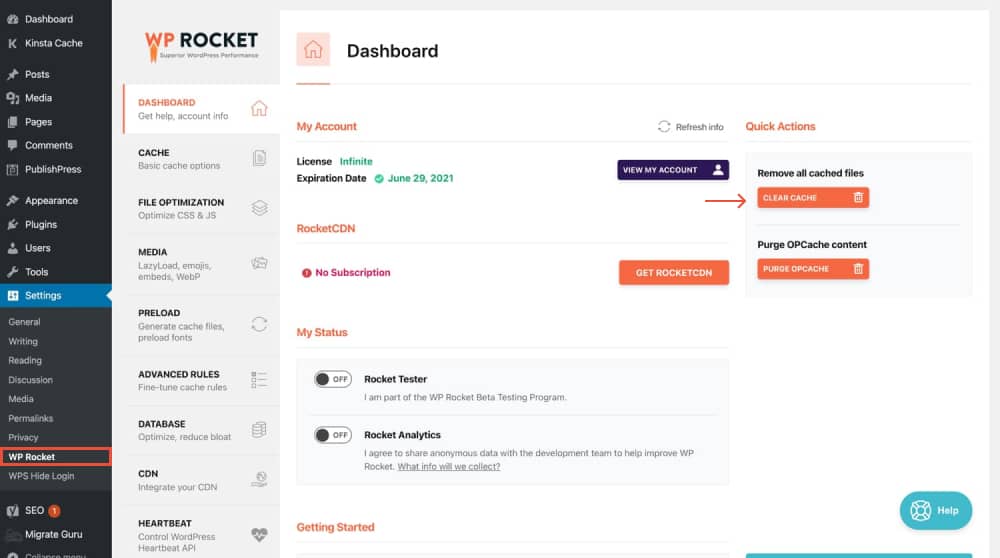This screenshot has height=558, width=1000.
Task: Open Privacy settings submenu
Action: pyautogui.click(x=23, y=437)
